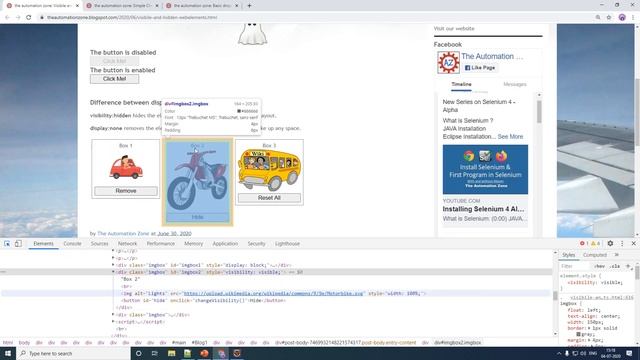Screen dimensions: 640x360
Task: Toggle the device toolbar icon in DevTools
Action: [x=18, y=243]
